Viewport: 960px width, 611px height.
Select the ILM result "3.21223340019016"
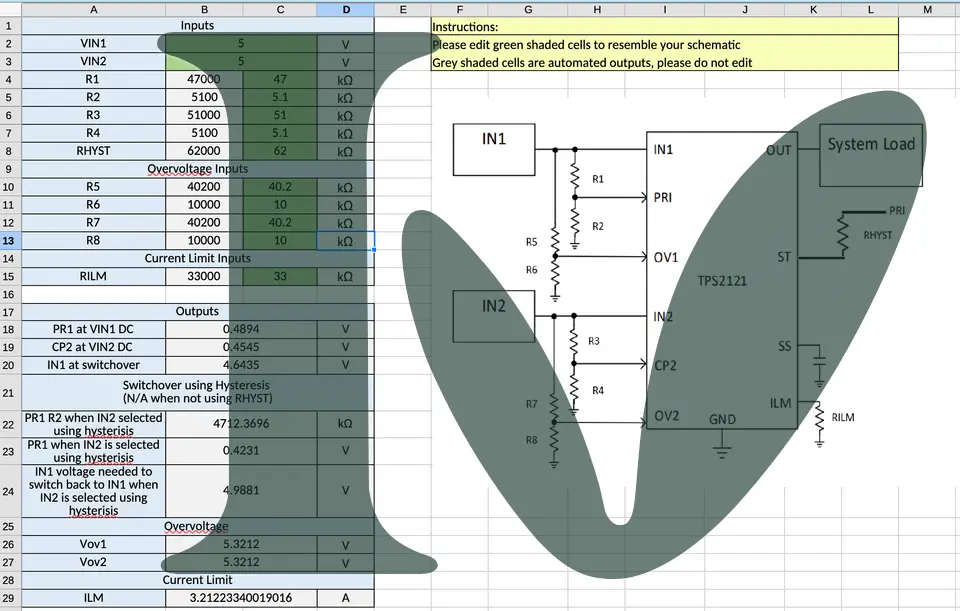(x=241, y=598)
